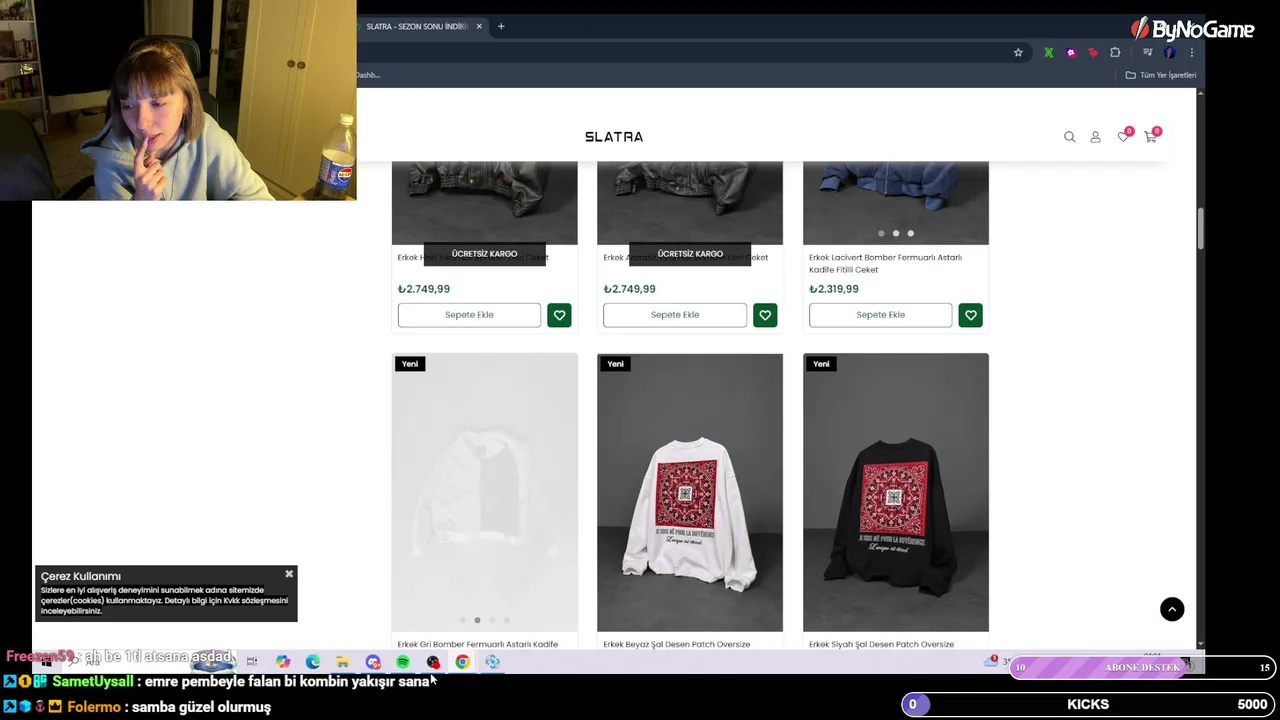This screenshot has width=1280, height=720.
Task: Open File Explorer from the taskbar
Action: pos(343,662)
